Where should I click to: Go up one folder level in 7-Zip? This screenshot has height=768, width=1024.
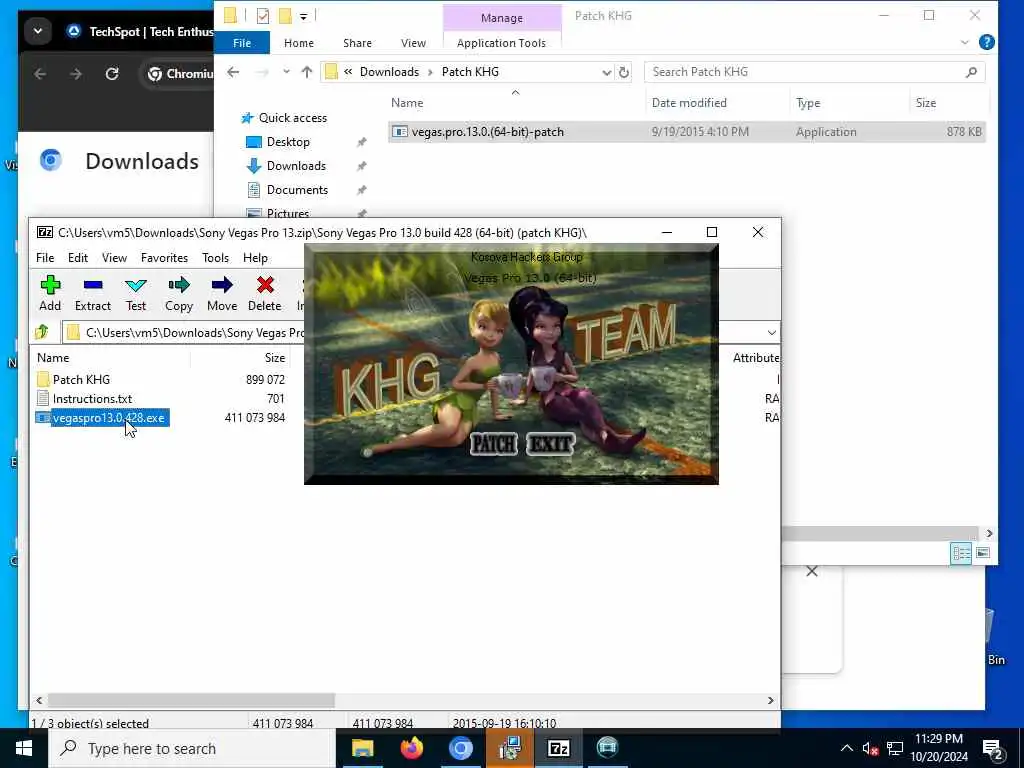42,332
